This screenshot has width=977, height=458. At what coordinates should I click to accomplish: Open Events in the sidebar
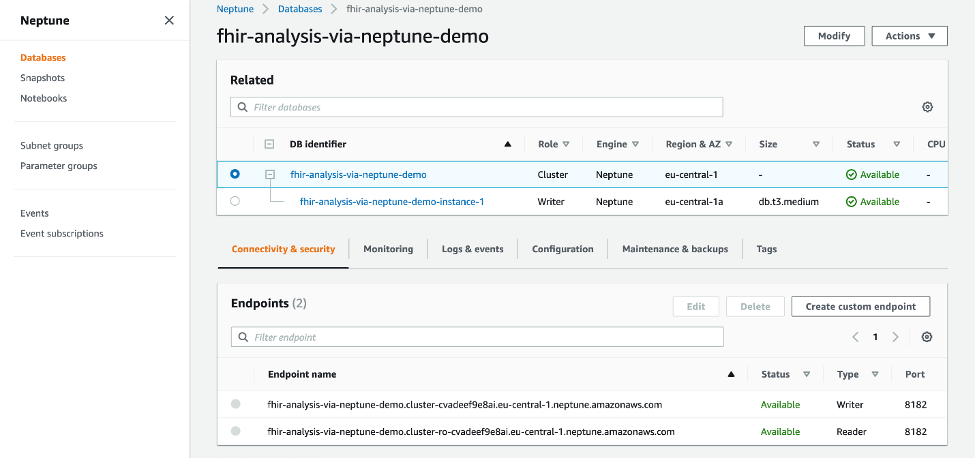(34, 213)
